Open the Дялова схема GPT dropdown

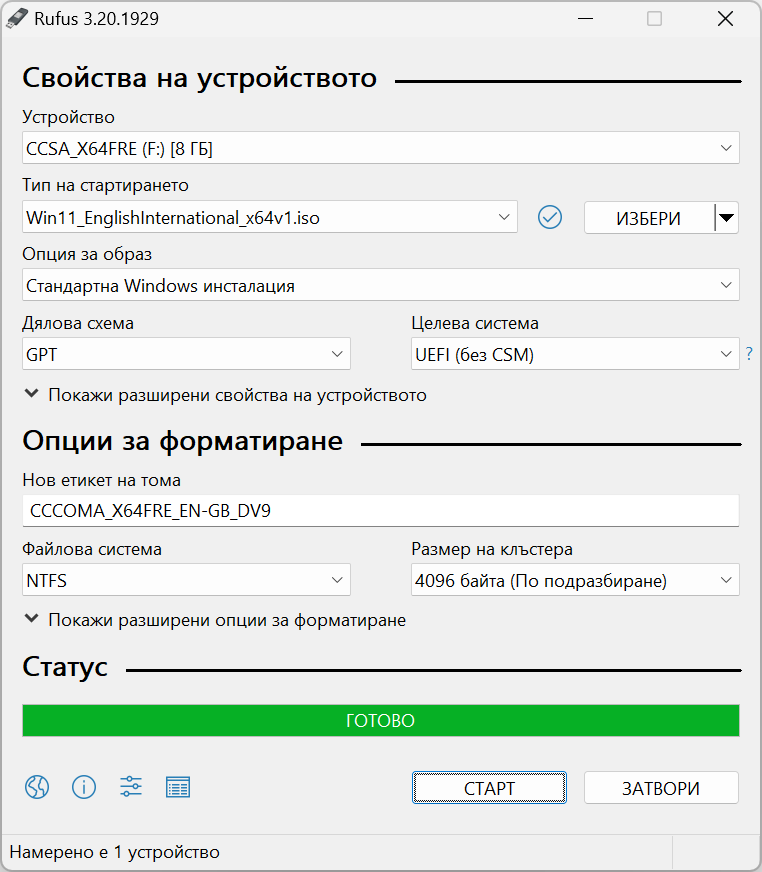coord(186,354)
